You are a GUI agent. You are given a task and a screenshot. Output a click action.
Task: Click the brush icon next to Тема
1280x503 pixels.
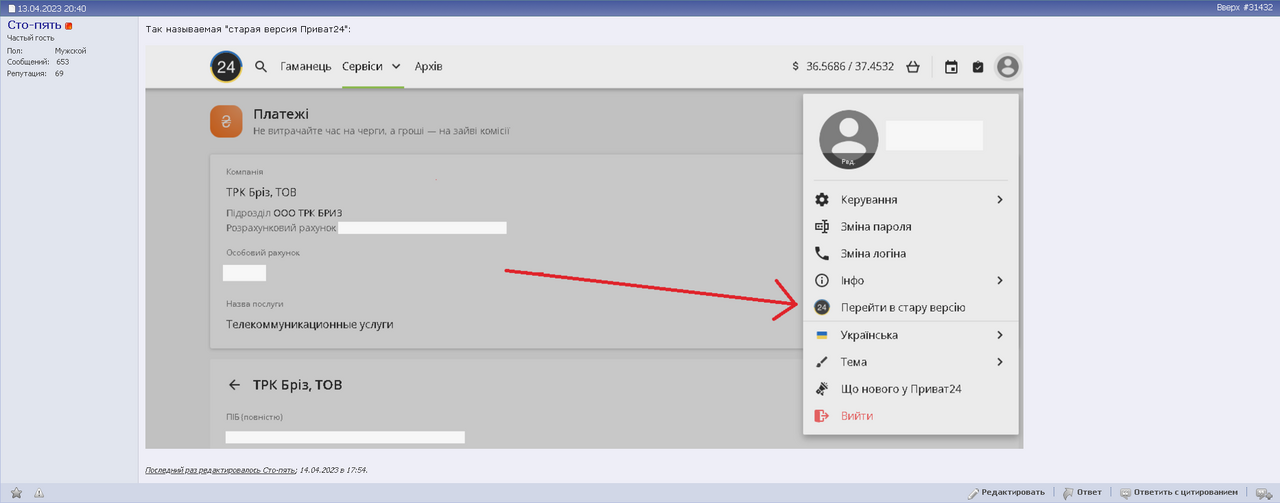pos(822,362)
